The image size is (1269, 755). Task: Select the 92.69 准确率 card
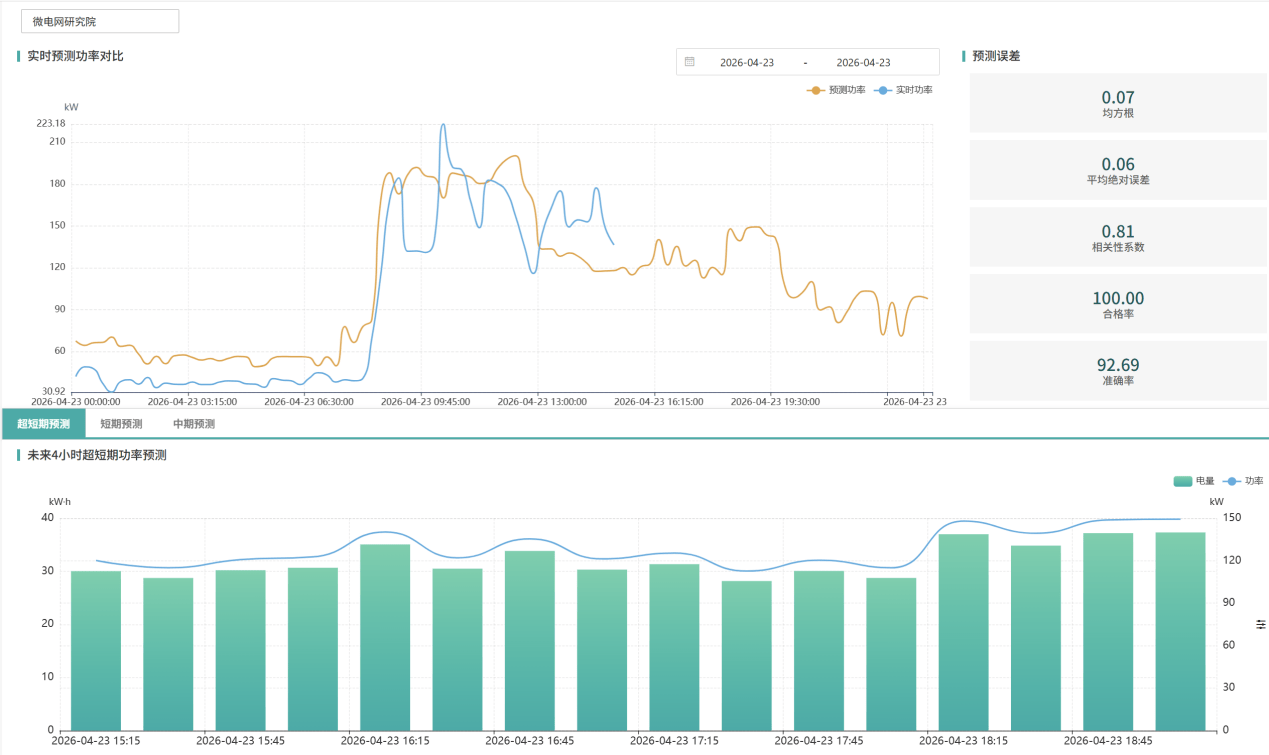[1118, 371]
